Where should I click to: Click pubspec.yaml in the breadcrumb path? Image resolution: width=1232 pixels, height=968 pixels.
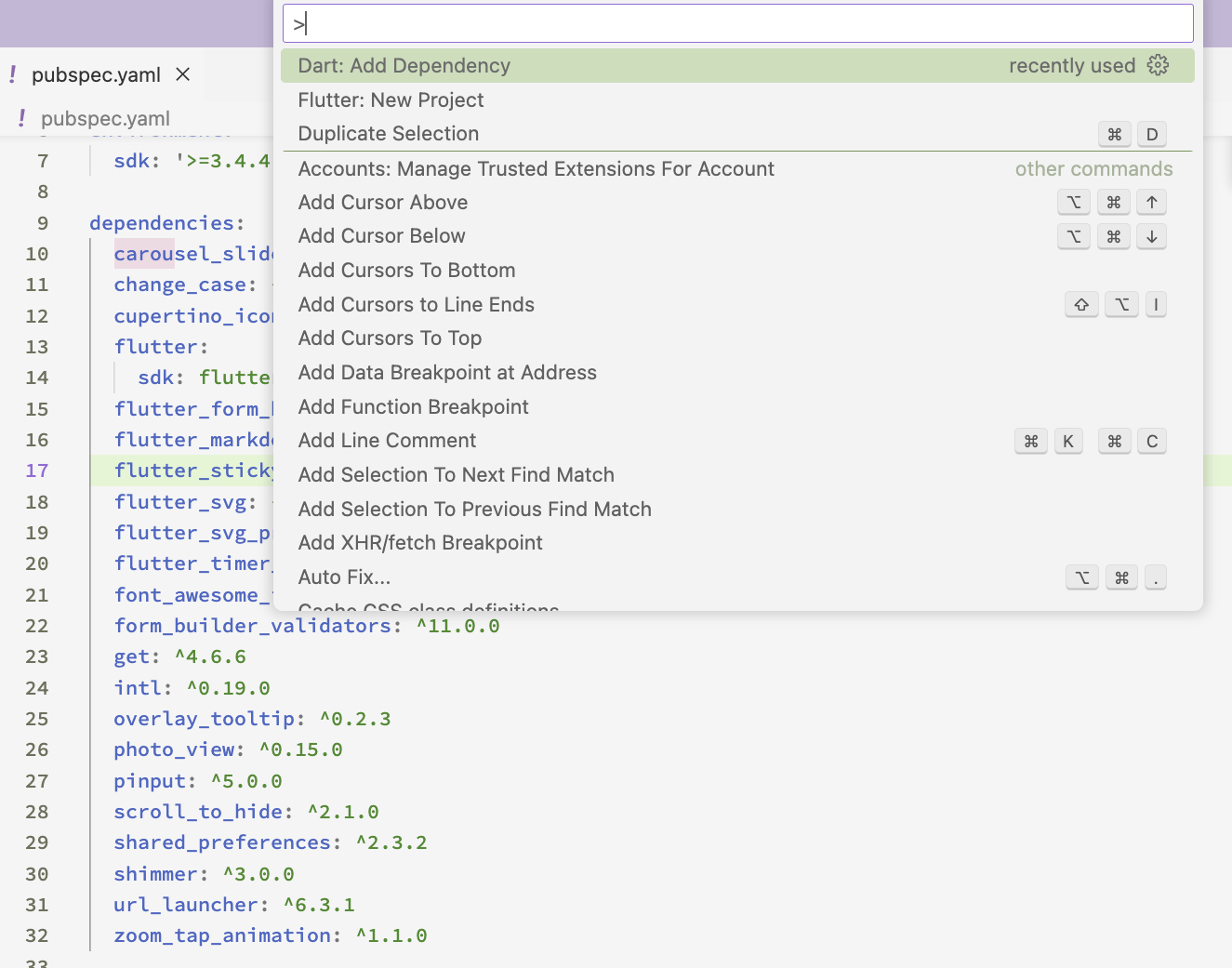[x=105, y=118]
